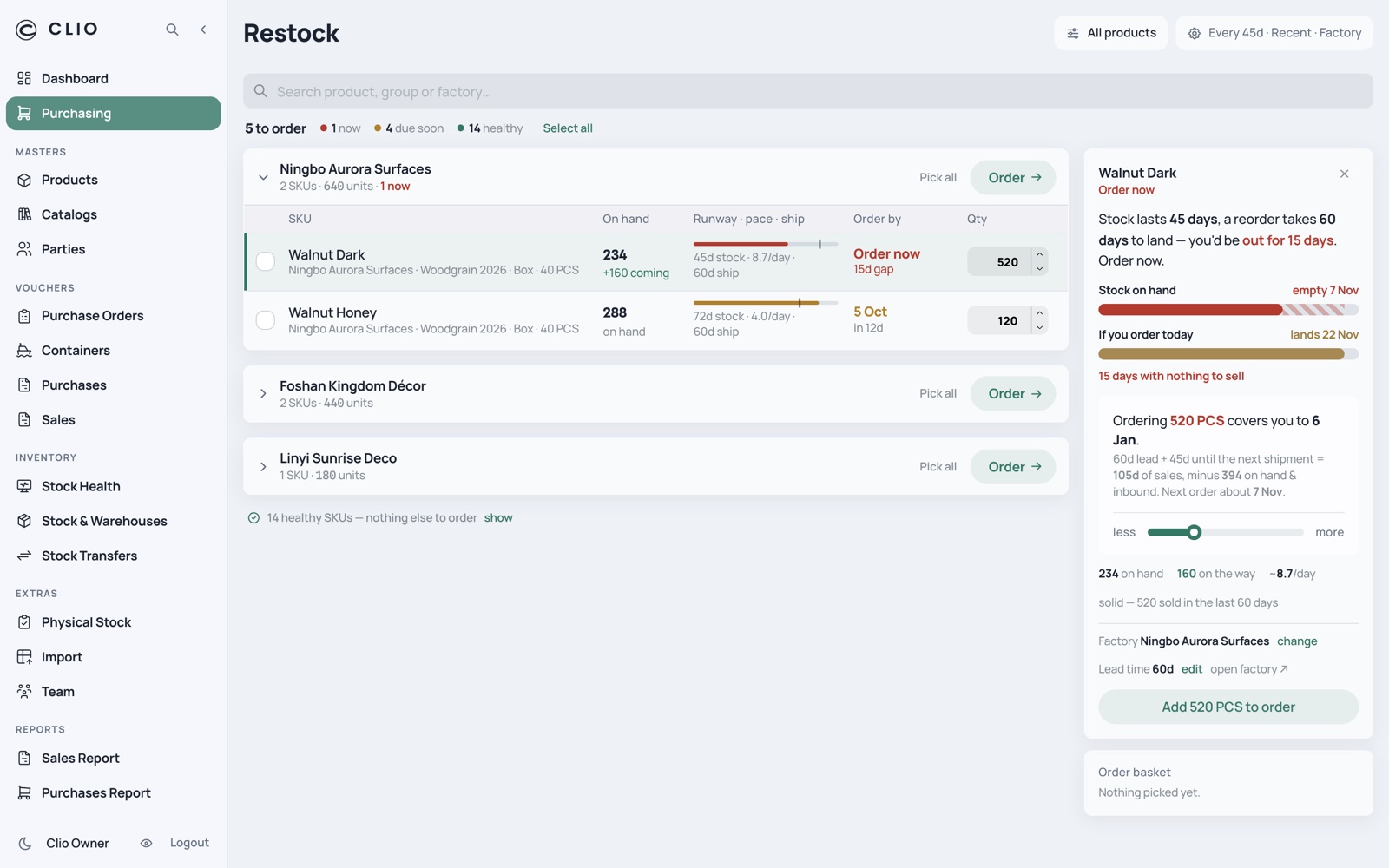Viewport: 1389px width, 868px height.
Task: Click edit next to Lead time 60d
Action: tap(1192, 669)
